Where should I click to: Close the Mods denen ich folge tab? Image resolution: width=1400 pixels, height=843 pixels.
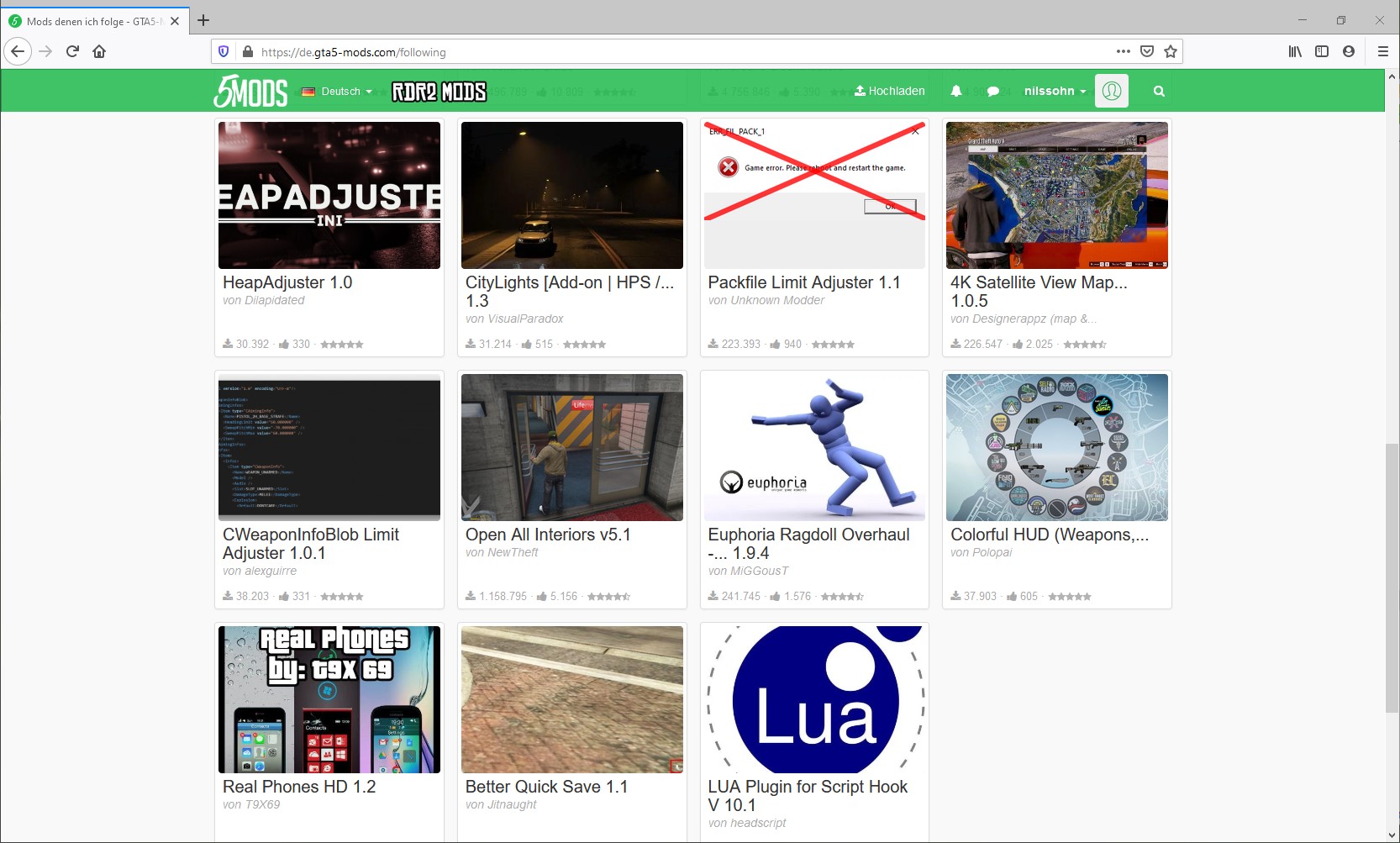click(x=175, y=21)
